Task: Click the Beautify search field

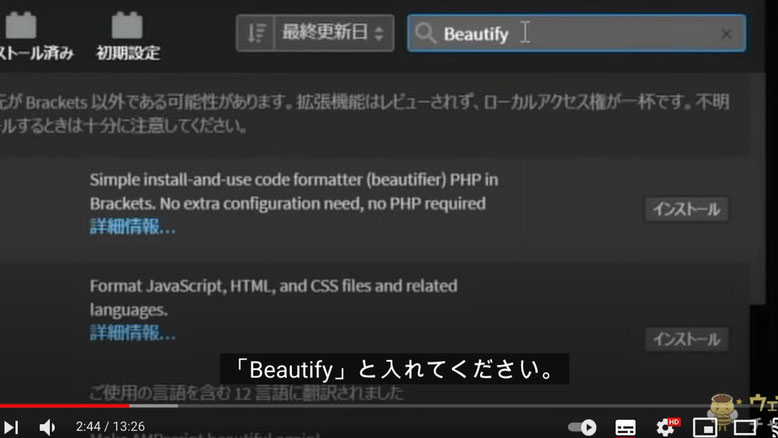Action: 576,33
